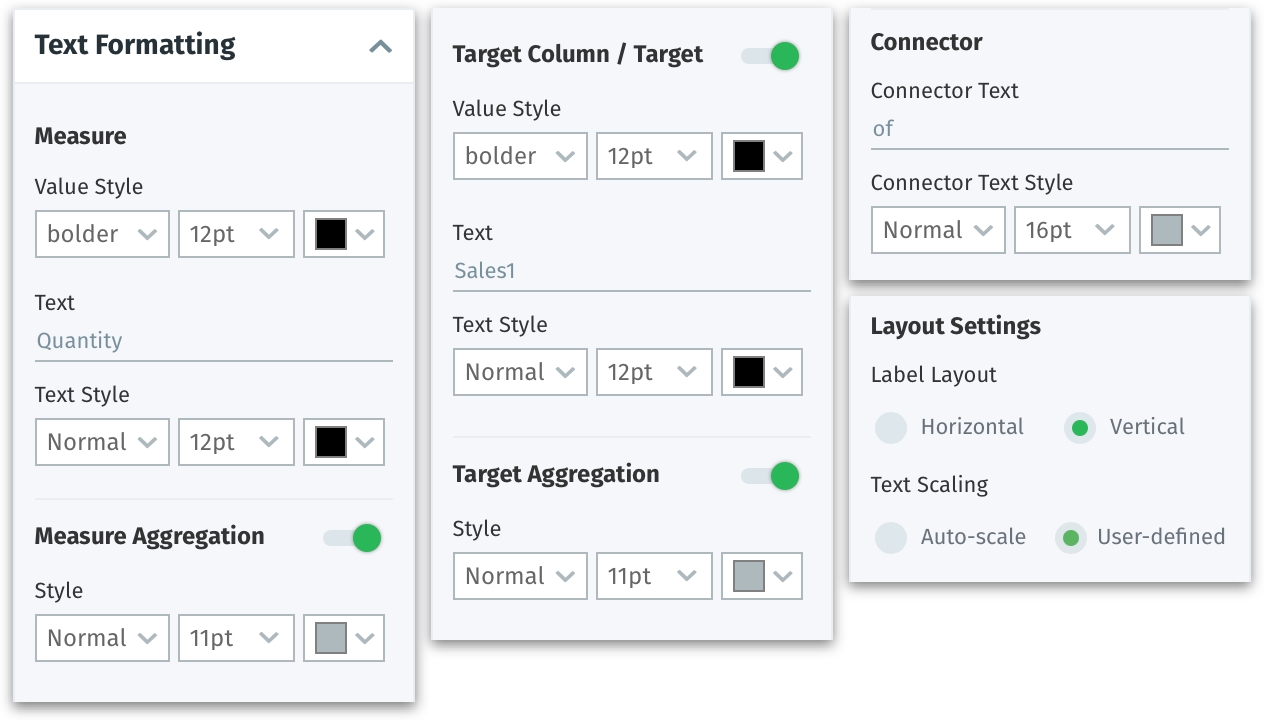Open Target Text Style black color picker
The width and height of the screenshot is (1264, 720).
tap(762, 372)
